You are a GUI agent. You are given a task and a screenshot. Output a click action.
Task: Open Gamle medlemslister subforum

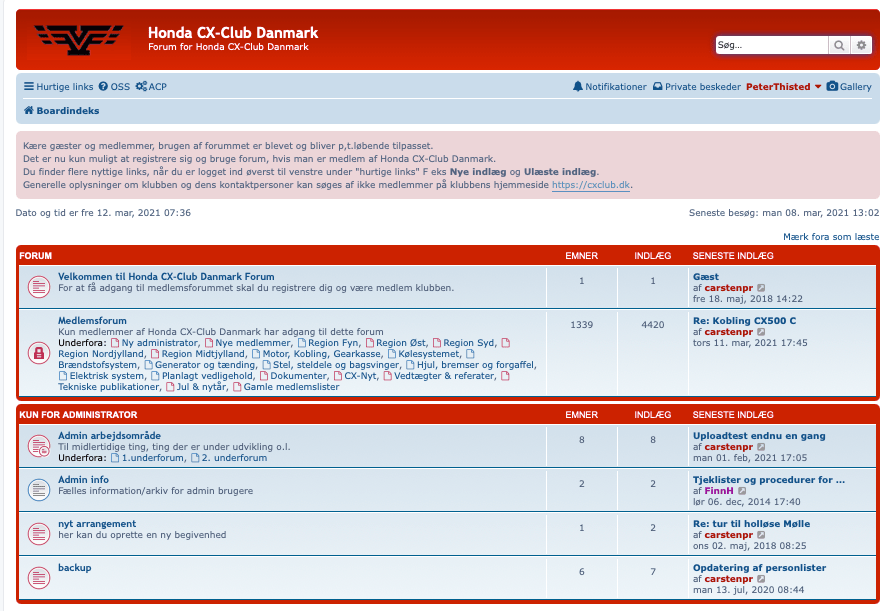pyautogui.click(x=292, y=387)
